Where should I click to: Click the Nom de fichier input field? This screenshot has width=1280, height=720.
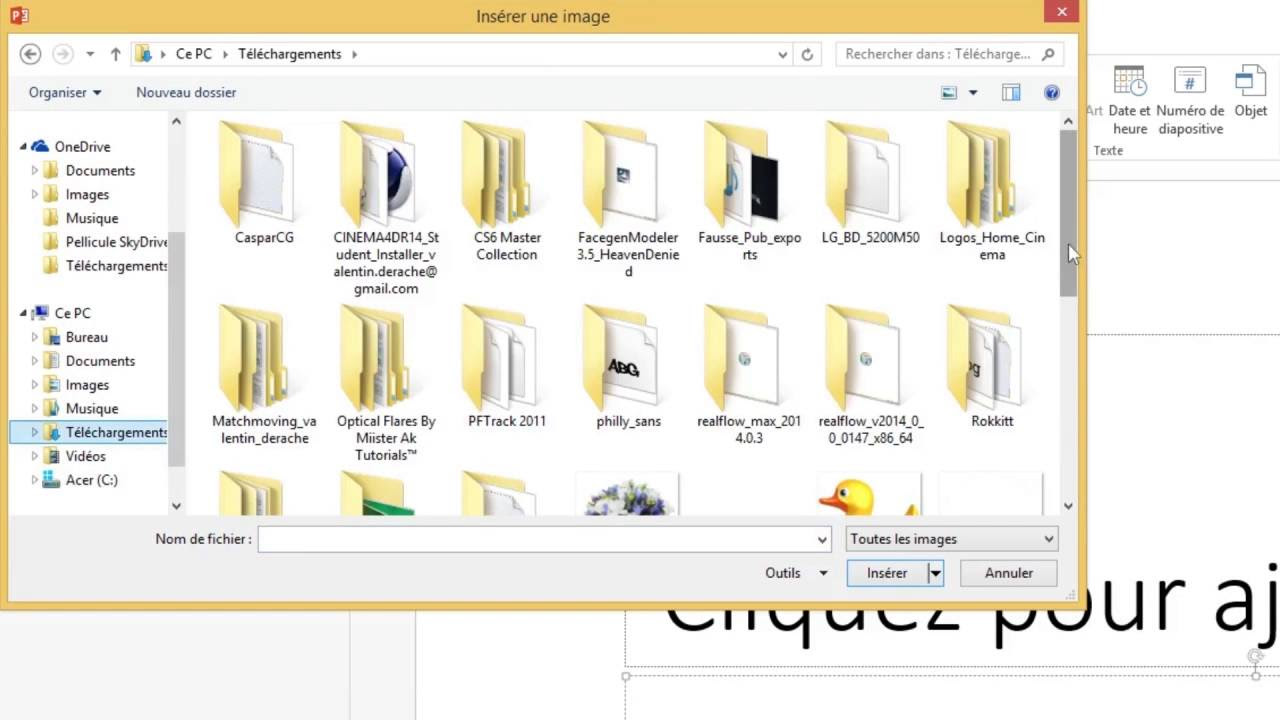[x=544, y=539]
